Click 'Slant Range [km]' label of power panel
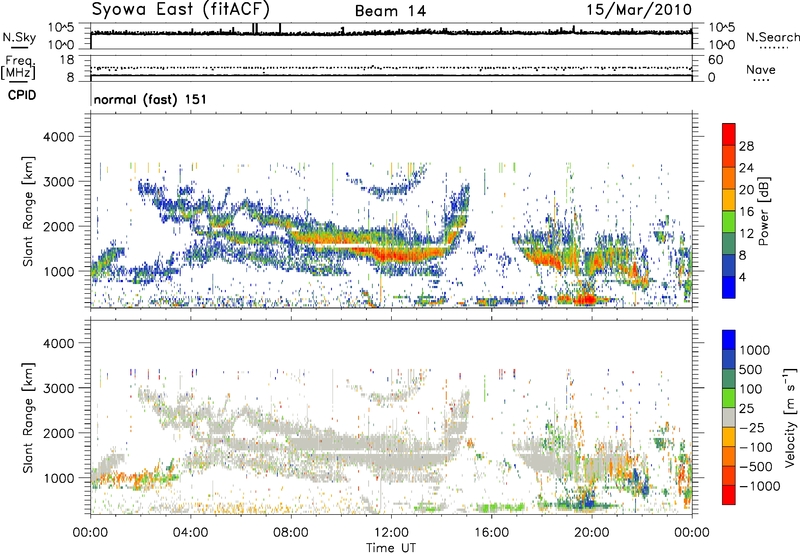 pos(28,211)
